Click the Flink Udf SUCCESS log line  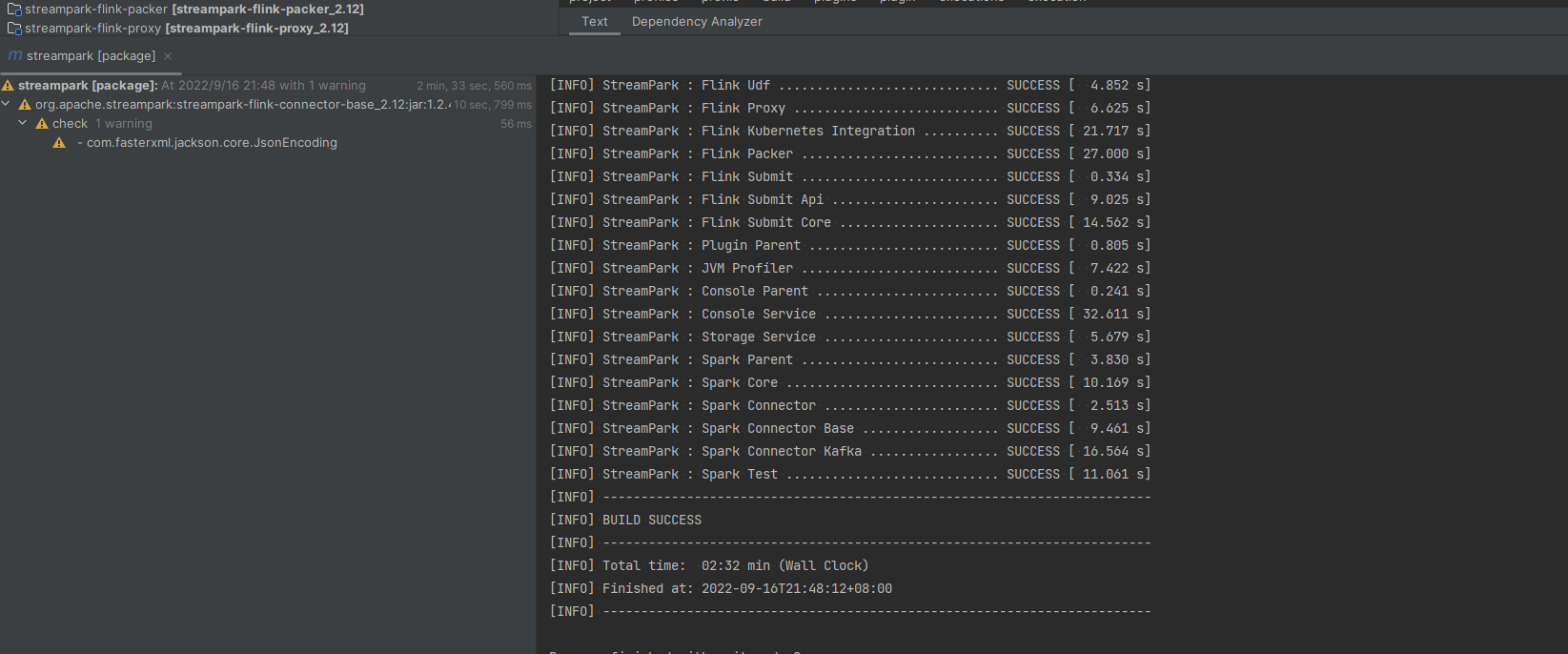tap(850, 86)
